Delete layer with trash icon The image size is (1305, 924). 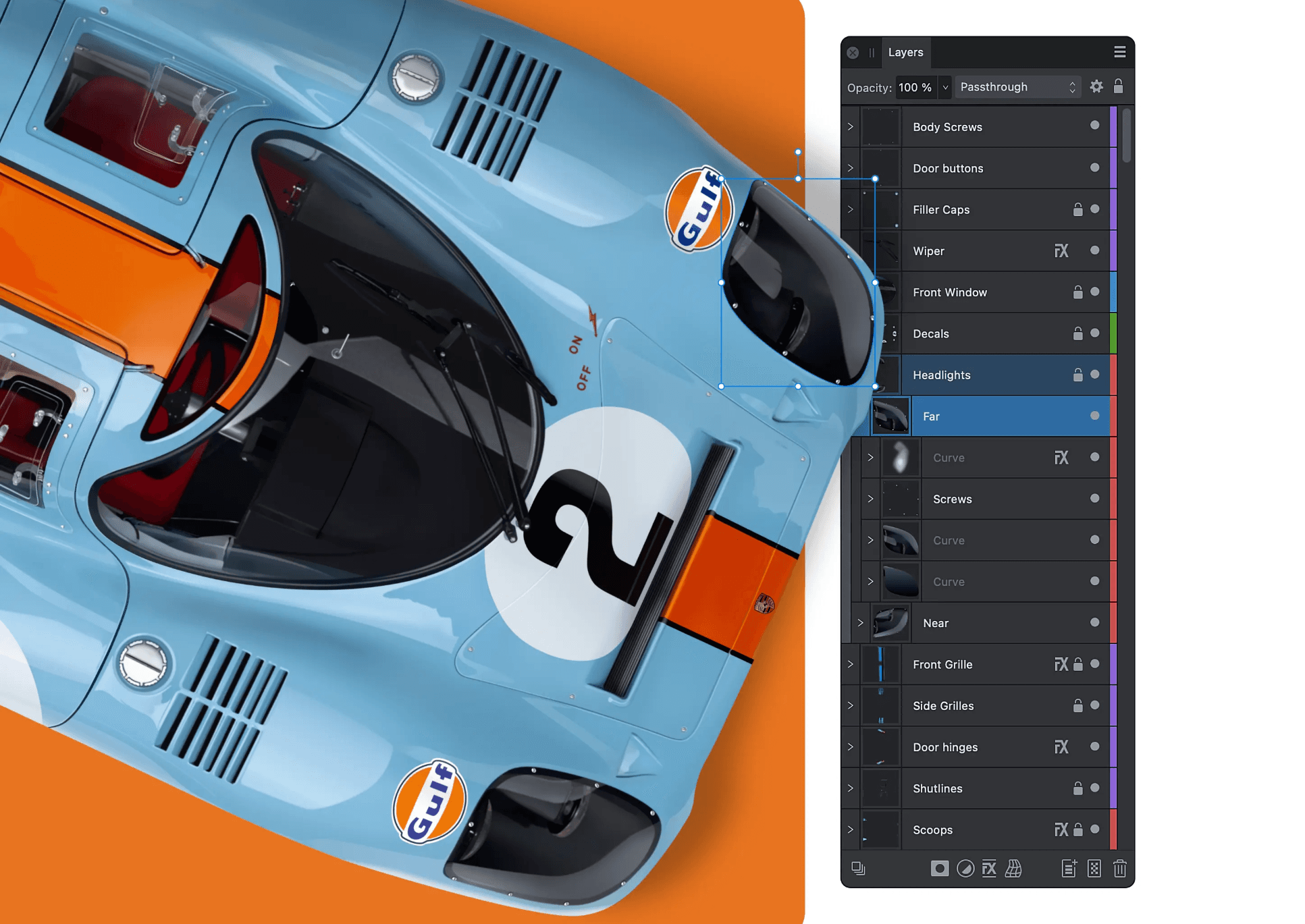tap(1119, 868)
